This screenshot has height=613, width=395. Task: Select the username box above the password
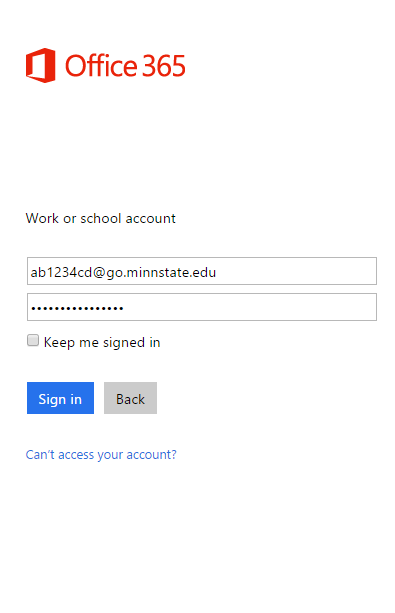(202, 271)
